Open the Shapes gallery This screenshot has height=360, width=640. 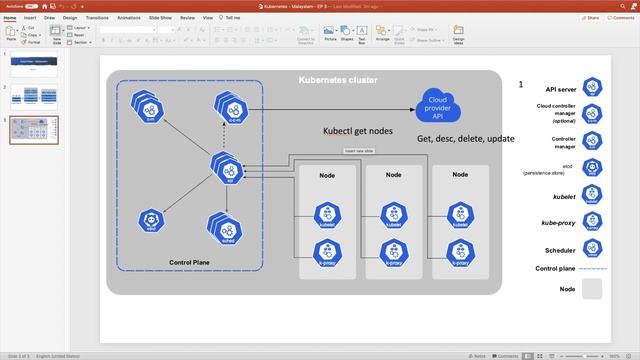coord(347,33)
